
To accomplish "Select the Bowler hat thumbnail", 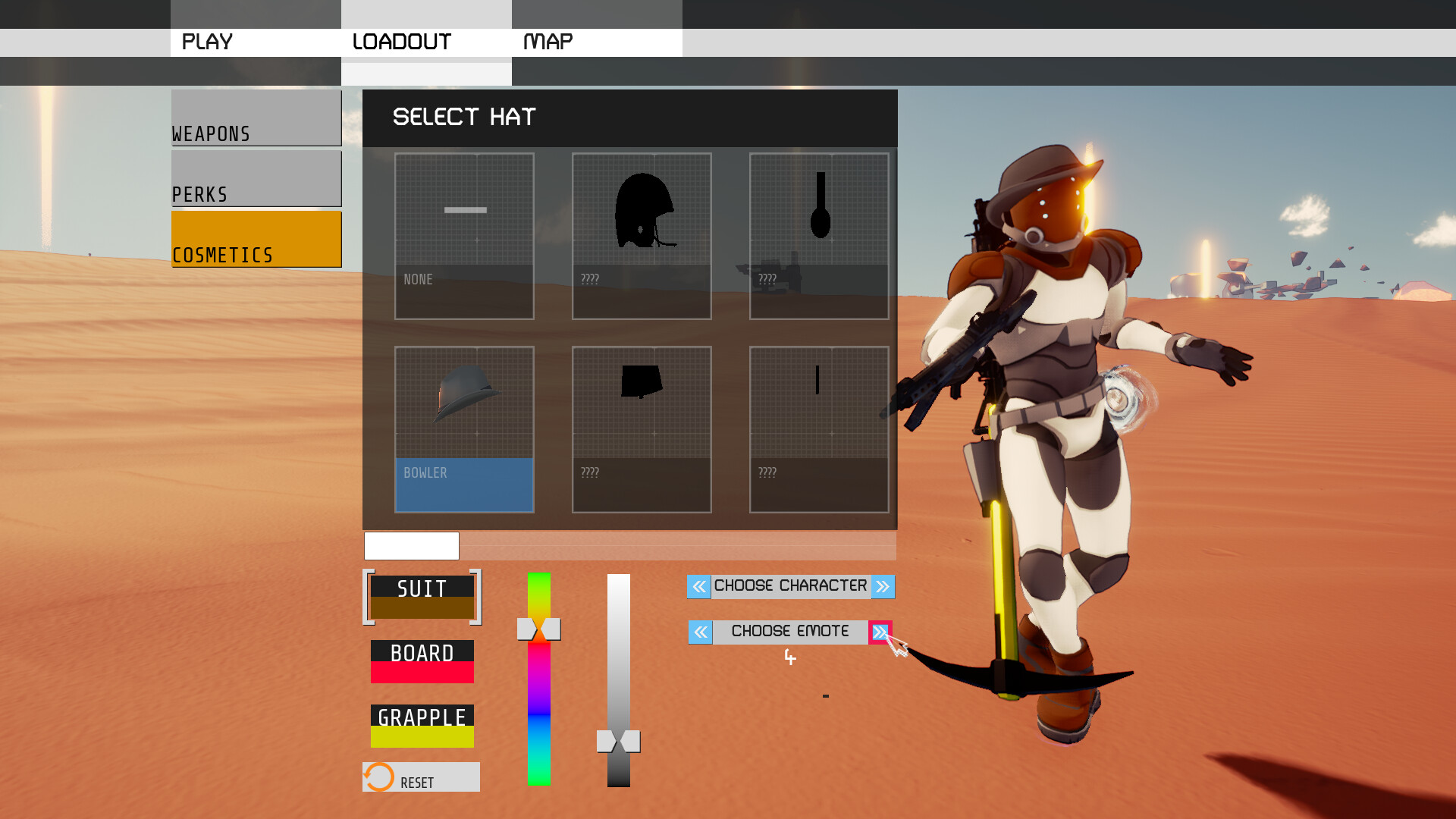I will 464,428.
